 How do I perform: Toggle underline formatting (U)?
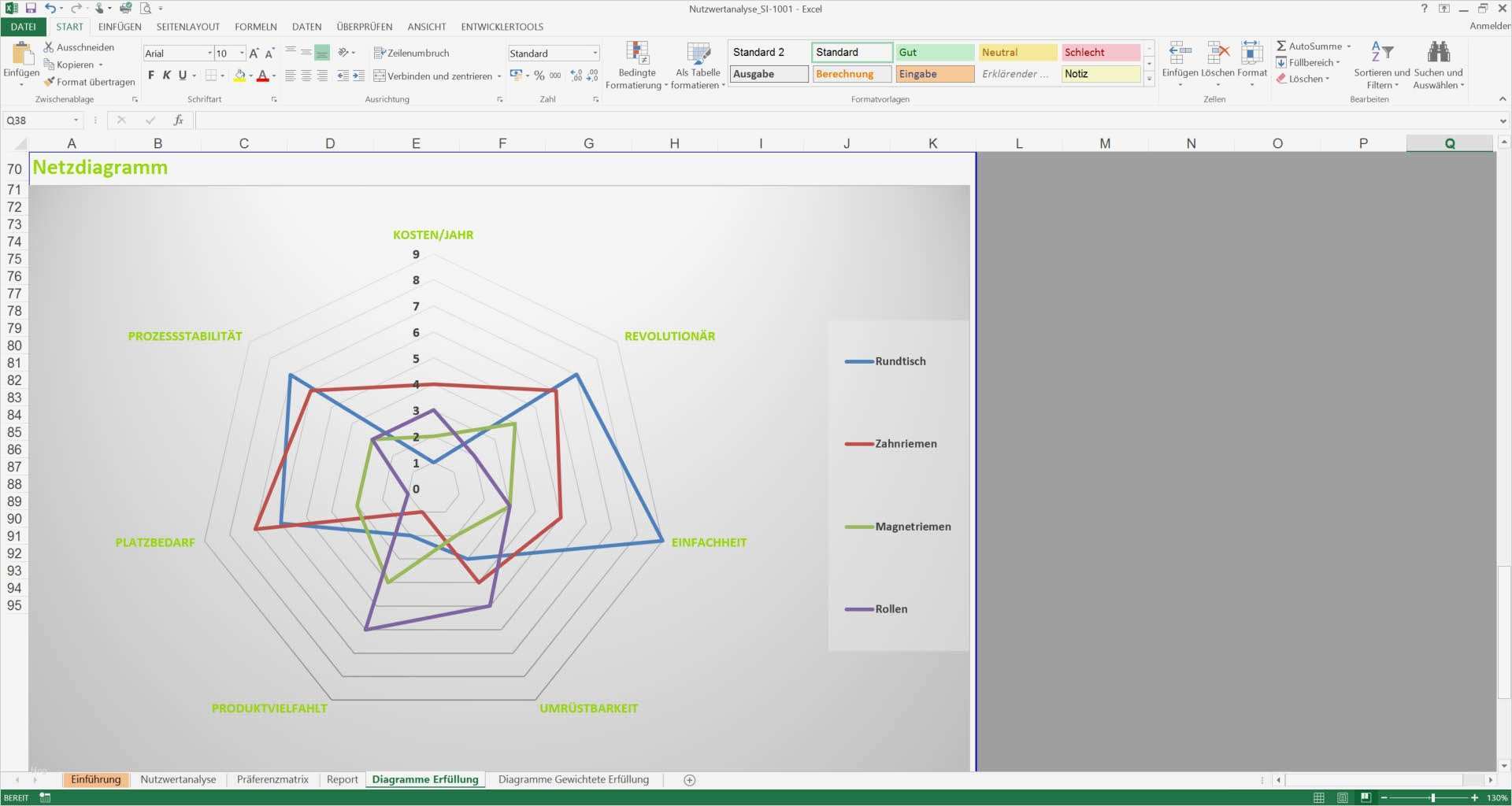tap(183, 76)
